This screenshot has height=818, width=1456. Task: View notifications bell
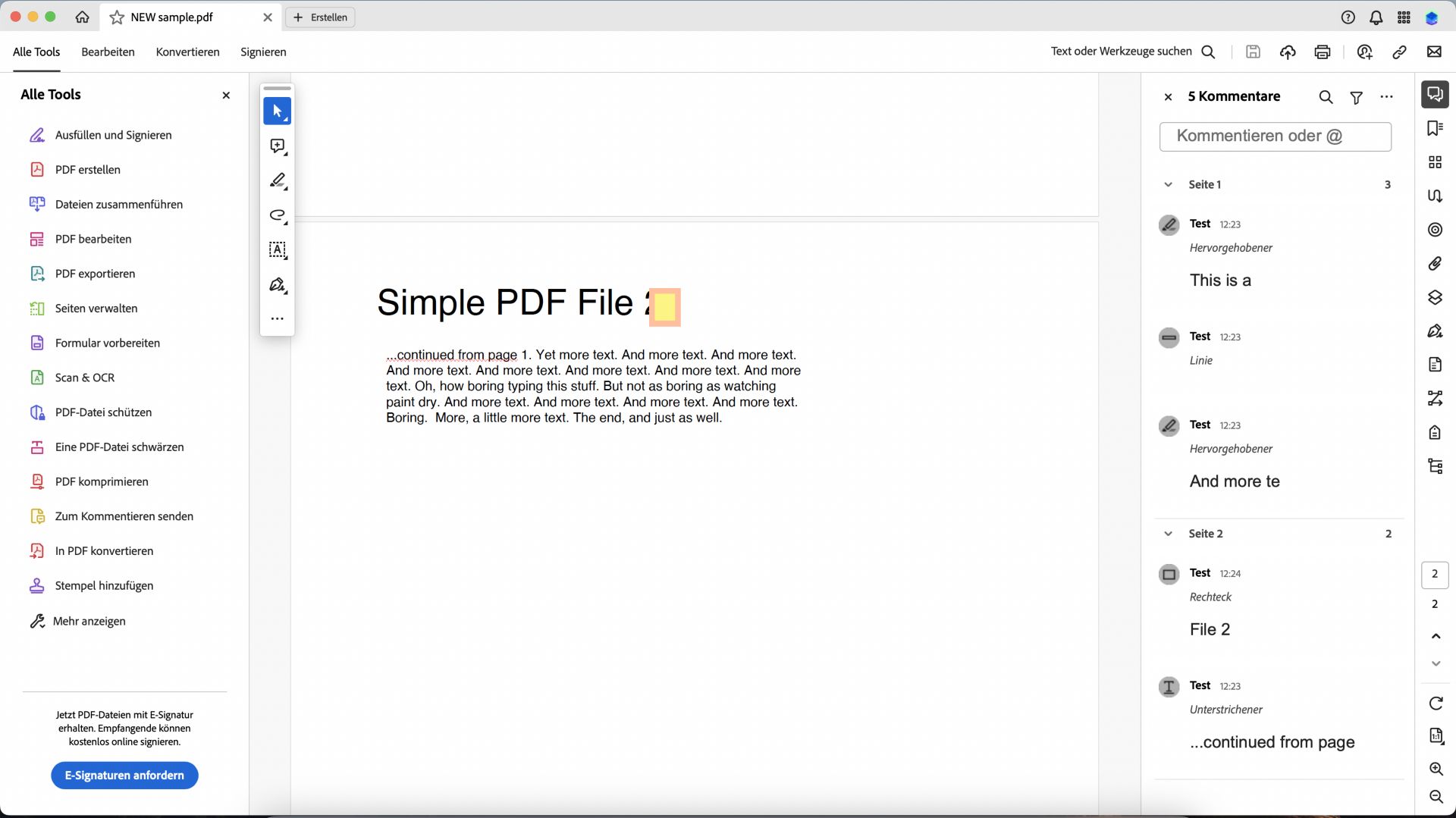[1376, 17]
